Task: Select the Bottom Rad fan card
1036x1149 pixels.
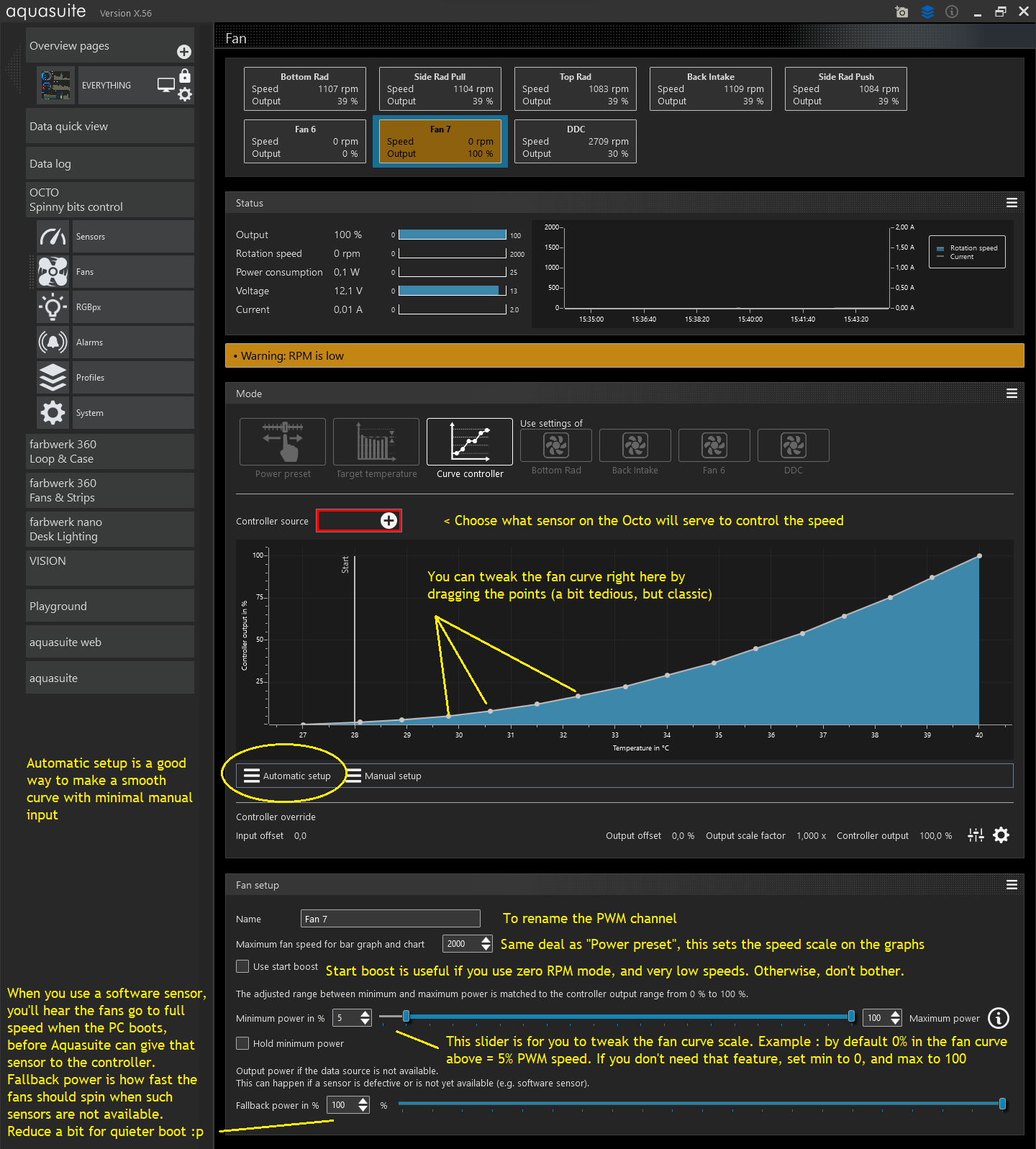Action: pos(305,88)
